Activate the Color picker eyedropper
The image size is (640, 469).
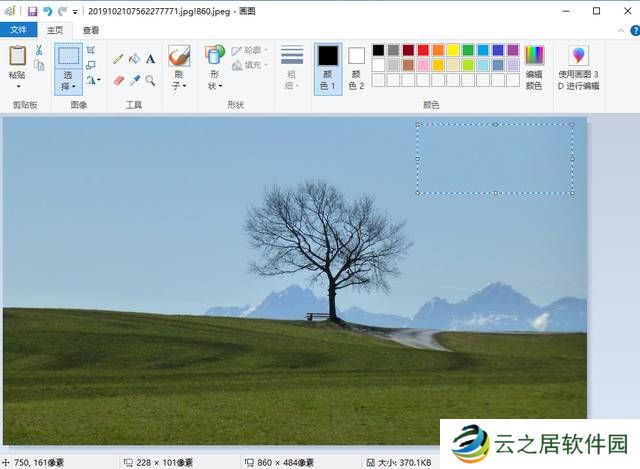pyautogui.click(x=134, y=80)
